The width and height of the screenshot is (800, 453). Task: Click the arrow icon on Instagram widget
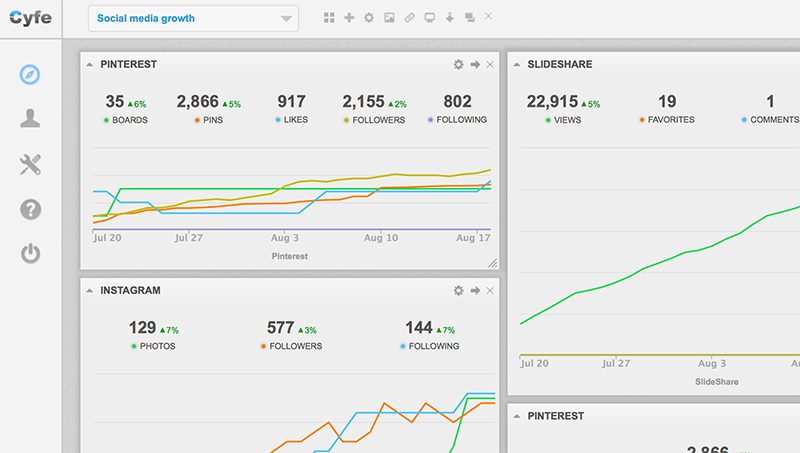pos(475,290)
